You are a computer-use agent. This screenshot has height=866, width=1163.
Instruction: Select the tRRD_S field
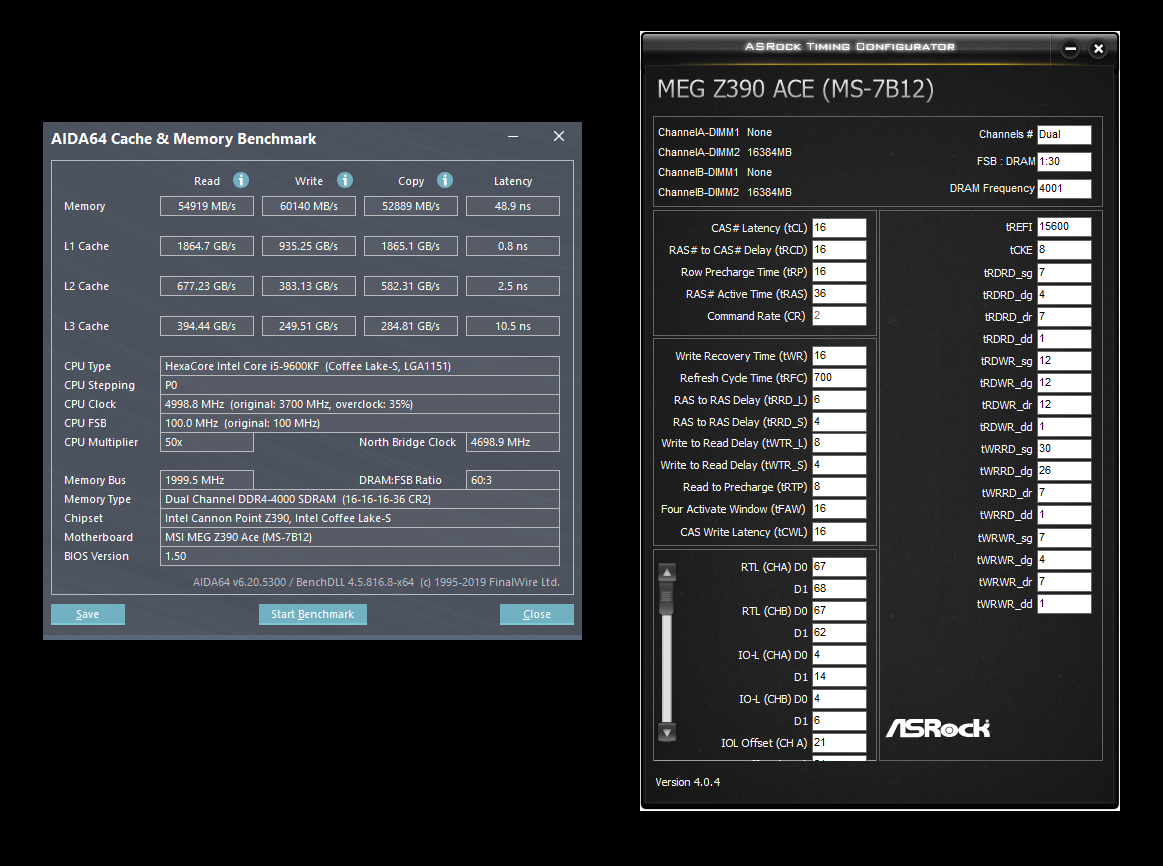click(839, 422)
